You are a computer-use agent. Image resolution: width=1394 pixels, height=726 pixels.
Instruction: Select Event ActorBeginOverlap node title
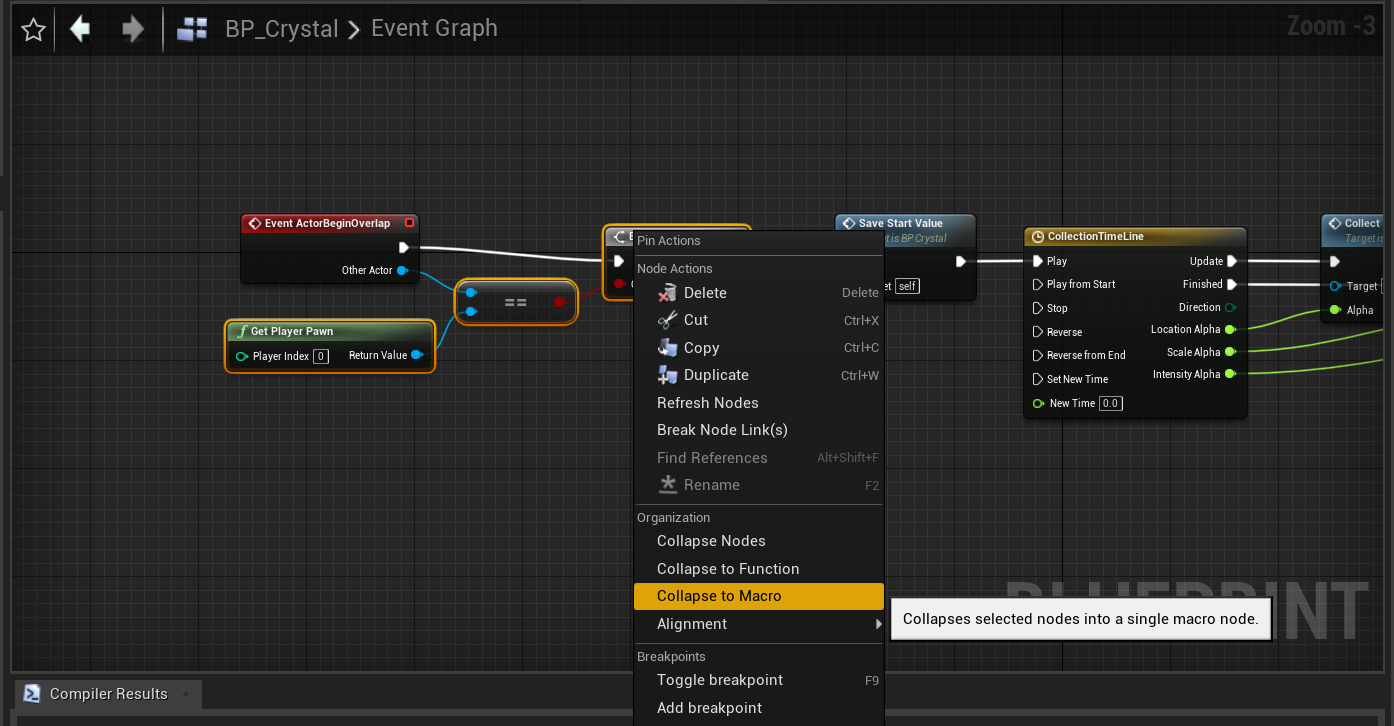tap(327, 223)
